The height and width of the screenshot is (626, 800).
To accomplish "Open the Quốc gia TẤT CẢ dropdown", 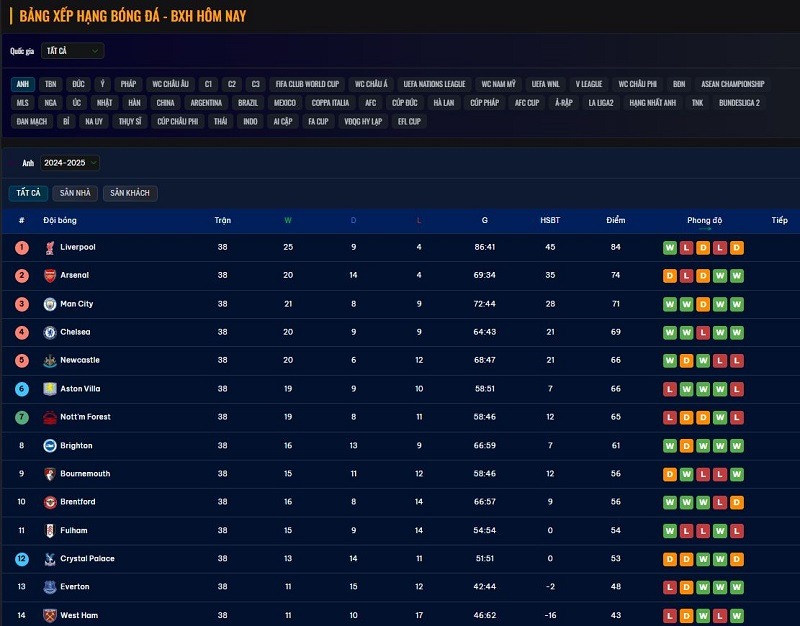I will coord(72,51).
